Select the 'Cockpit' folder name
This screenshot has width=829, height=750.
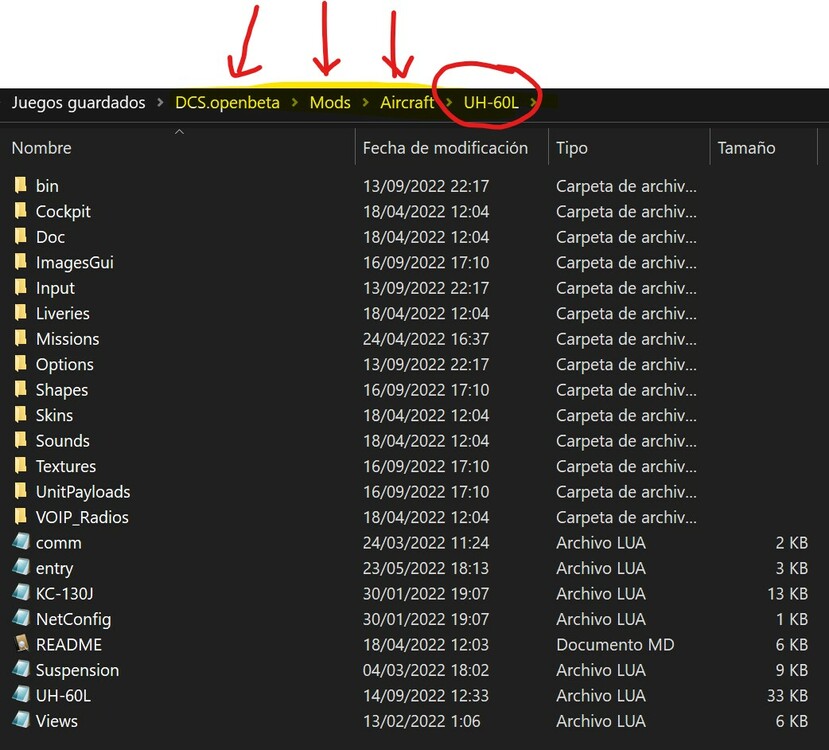click(x=63, y=211)
